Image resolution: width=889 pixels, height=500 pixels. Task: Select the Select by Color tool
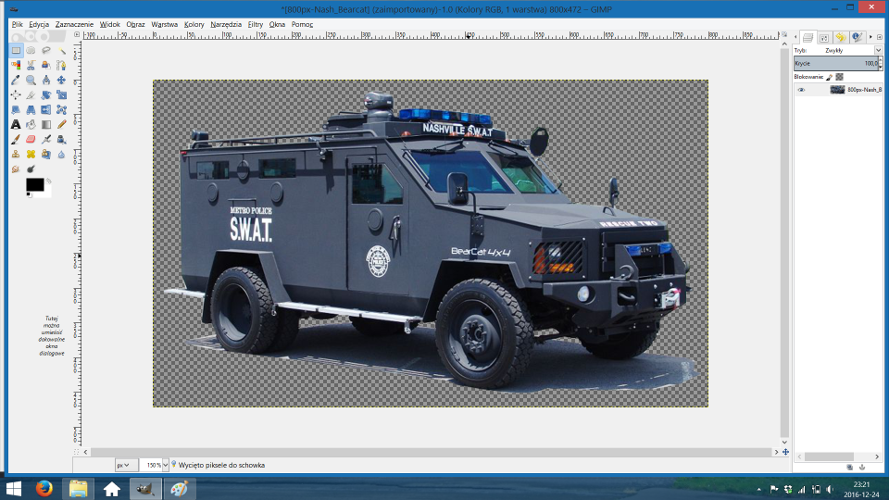tap(16, 65)
